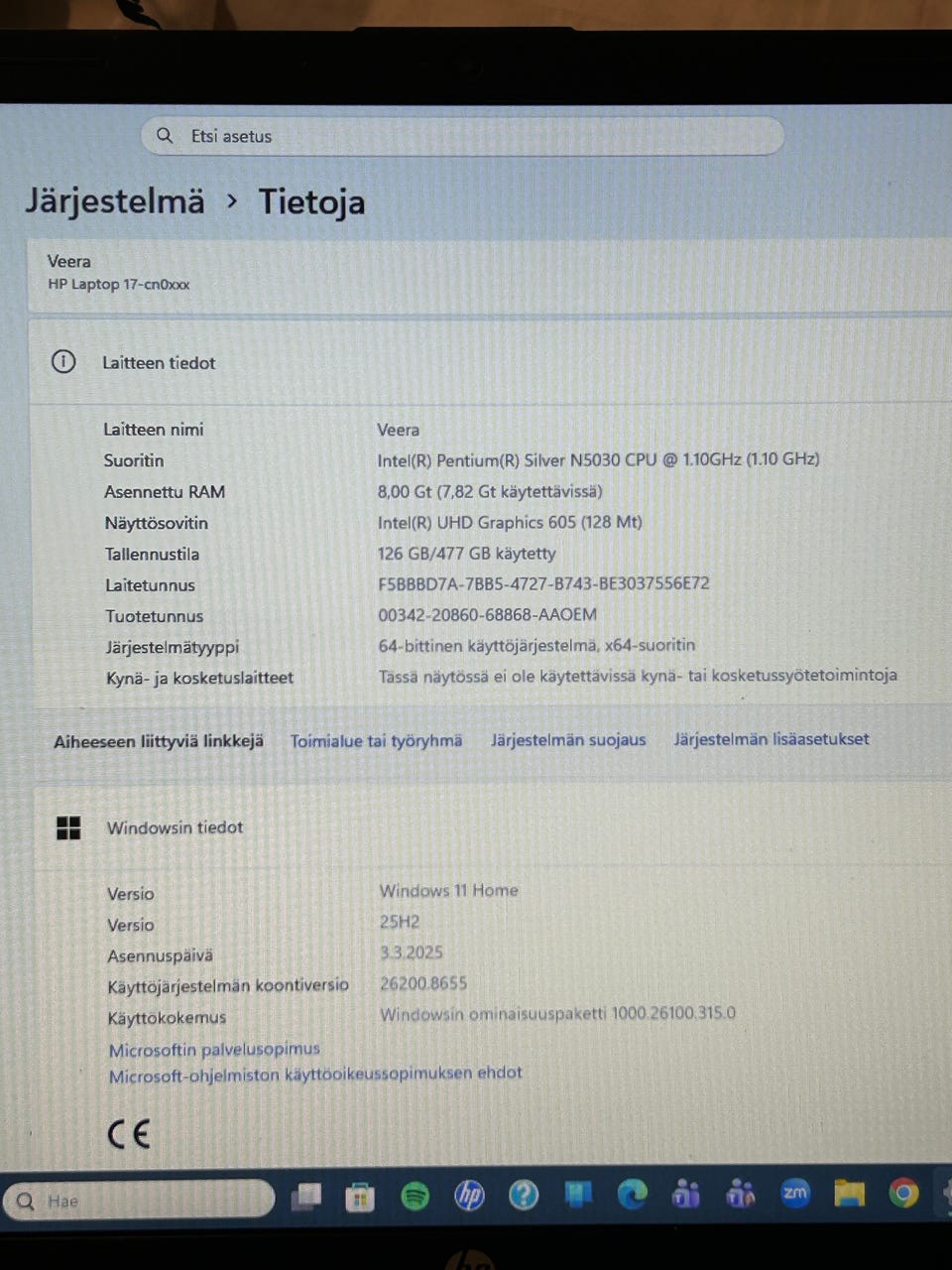Click the search magnifier in settings search box

click(x=165, y=136)
